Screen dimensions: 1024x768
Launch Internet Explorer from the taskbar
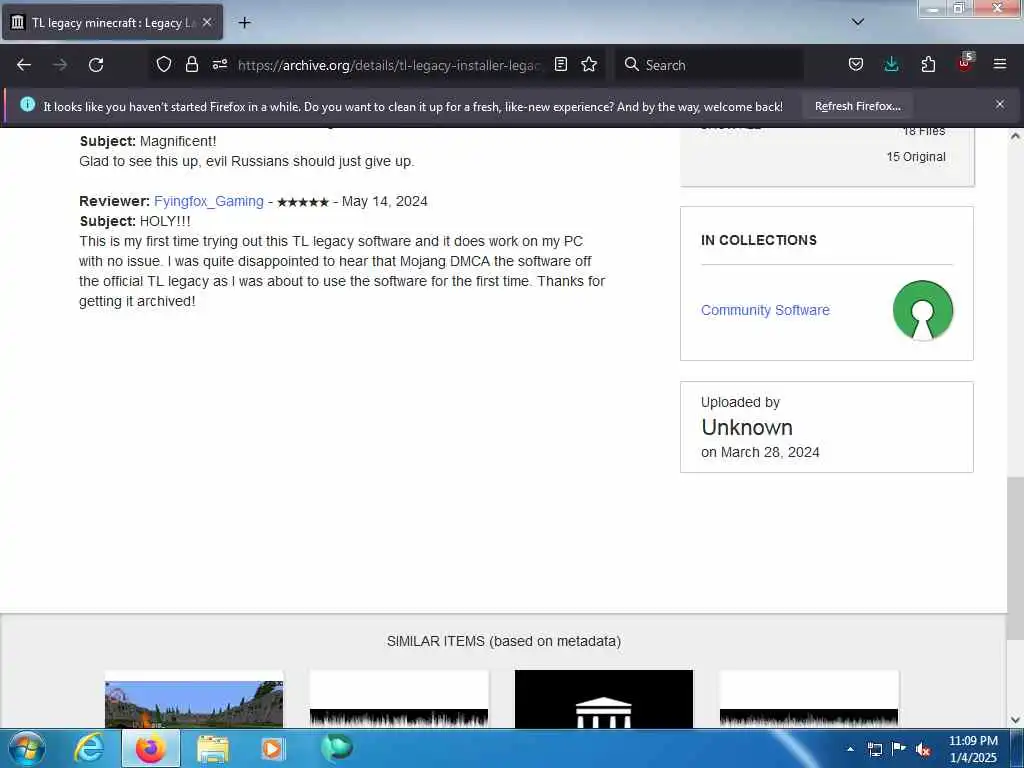[88, 748]
